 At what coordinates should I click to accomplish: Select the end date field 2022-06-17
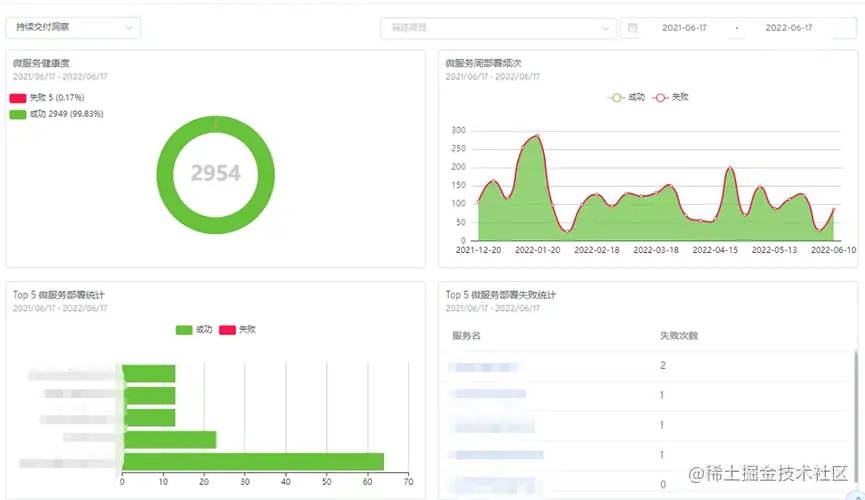788,28
